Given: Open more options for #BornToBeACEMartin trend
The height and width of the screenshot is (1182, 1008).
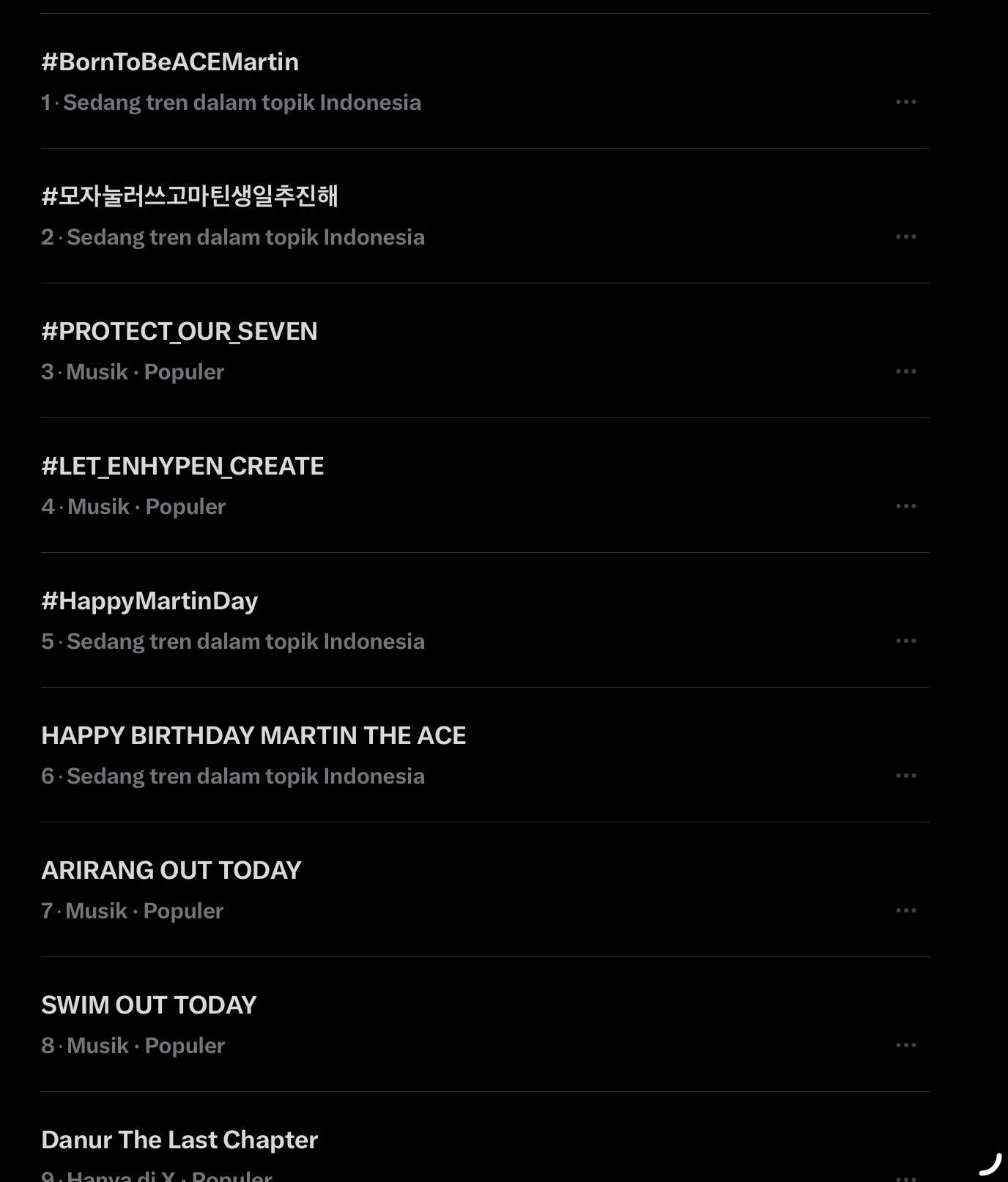Looking at the screenshot, I should tap(905, 103).
